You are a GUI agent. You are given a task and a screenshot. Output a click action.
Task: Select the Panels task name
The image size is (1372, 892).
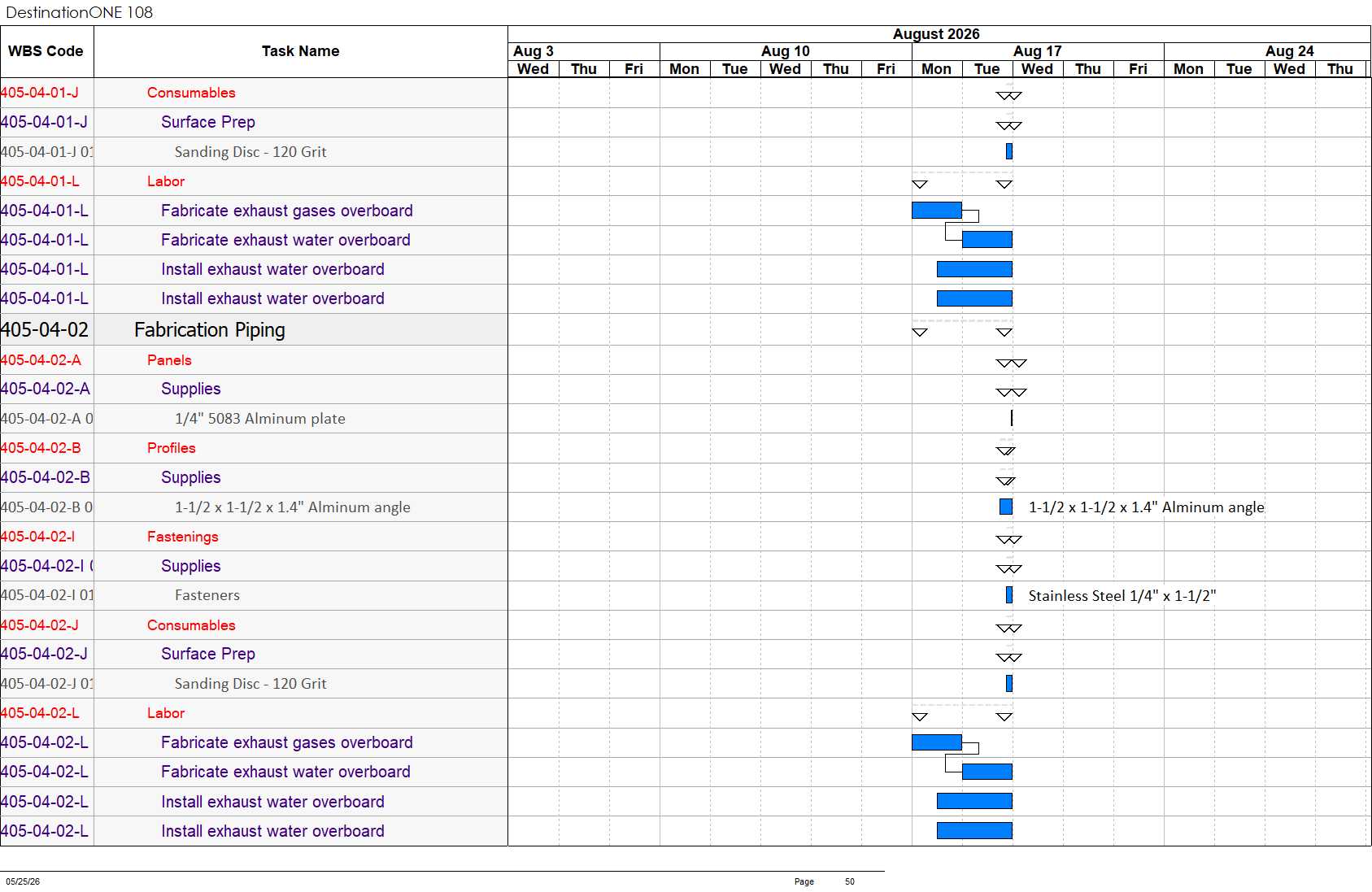(x=169, y=360)
